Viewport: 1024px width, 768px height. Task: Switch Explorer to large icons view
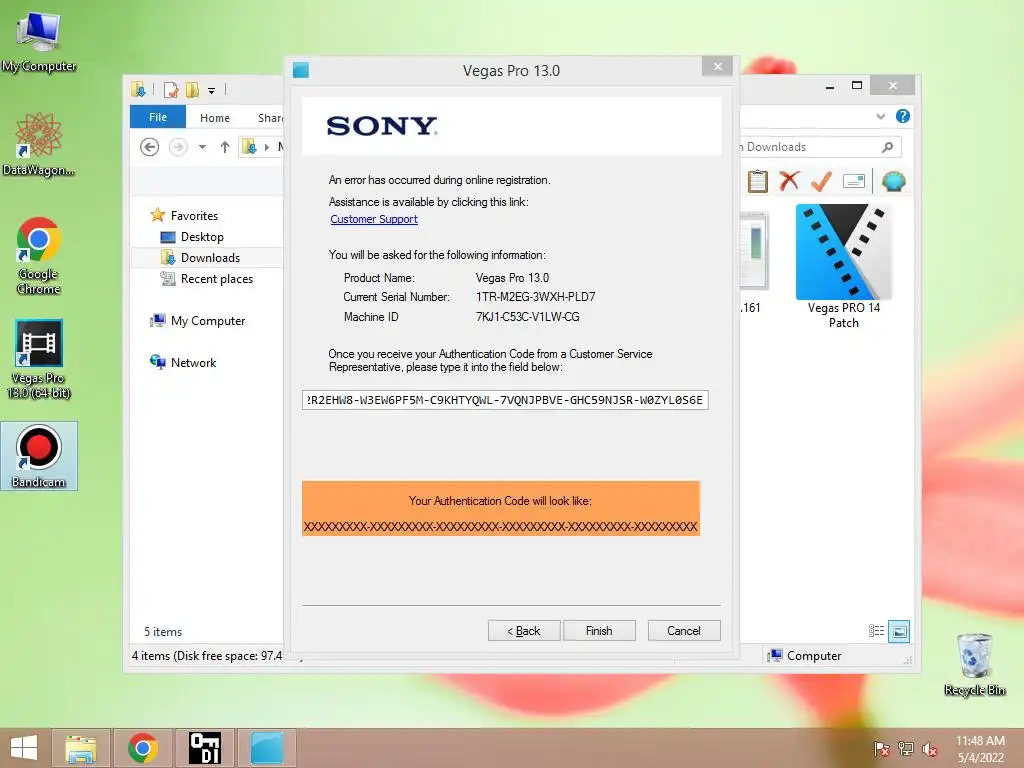899,631
